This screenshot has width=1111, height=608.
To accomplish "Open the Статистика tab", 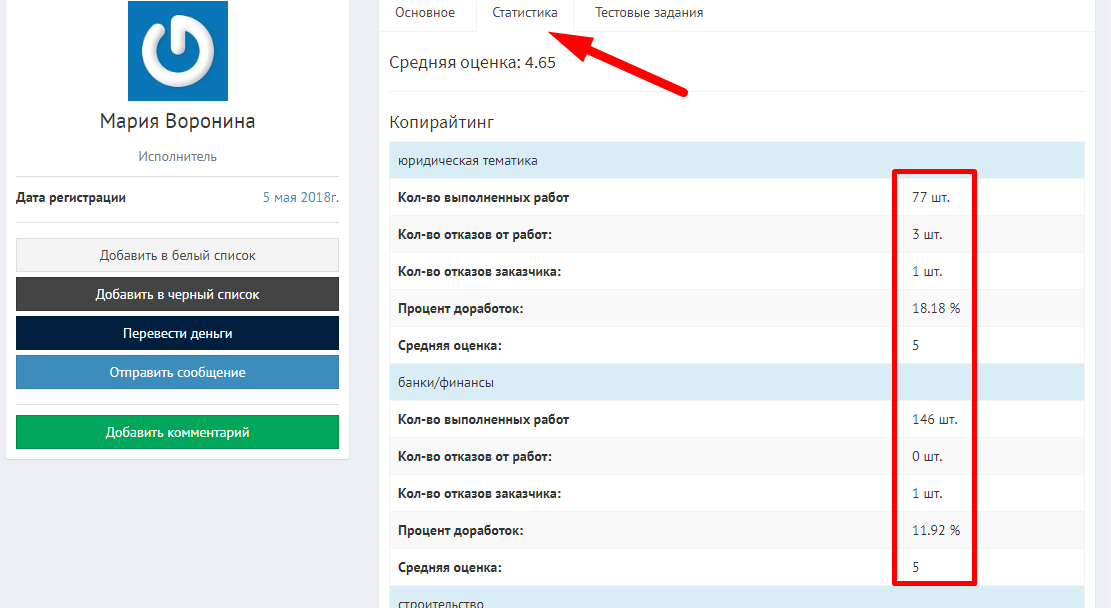I will click(x=525, y=13).
